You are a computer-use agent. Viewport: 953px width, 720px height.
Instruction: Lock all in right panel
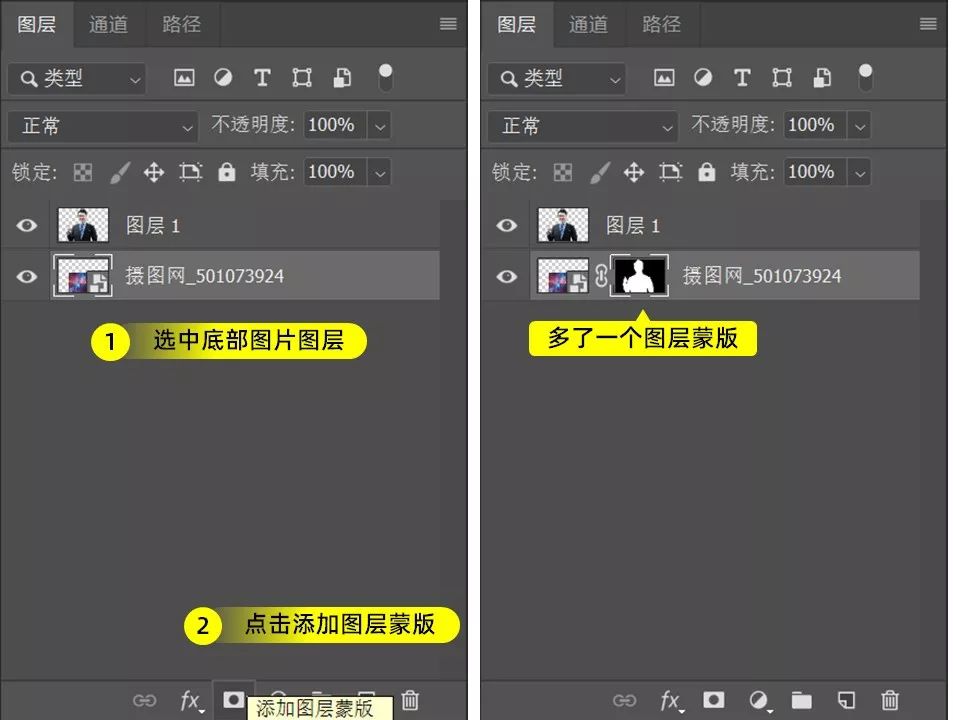tap(707, 173)
